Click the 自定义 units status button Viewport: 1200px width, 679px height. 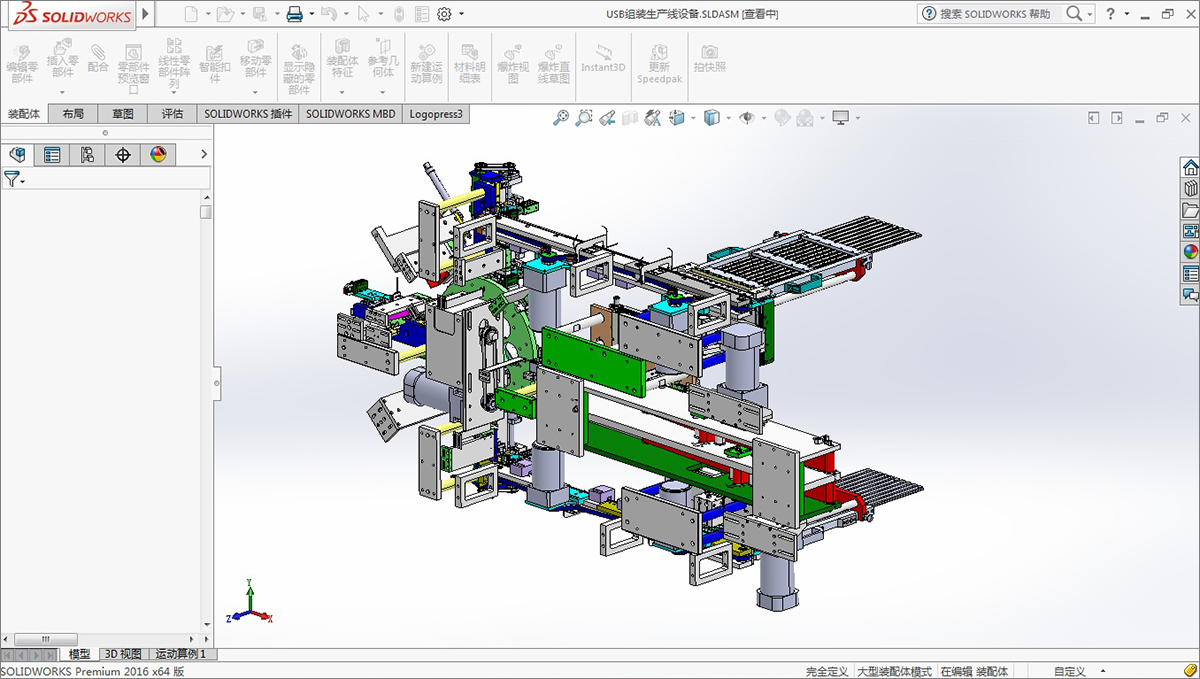[x=1070, y=671]
